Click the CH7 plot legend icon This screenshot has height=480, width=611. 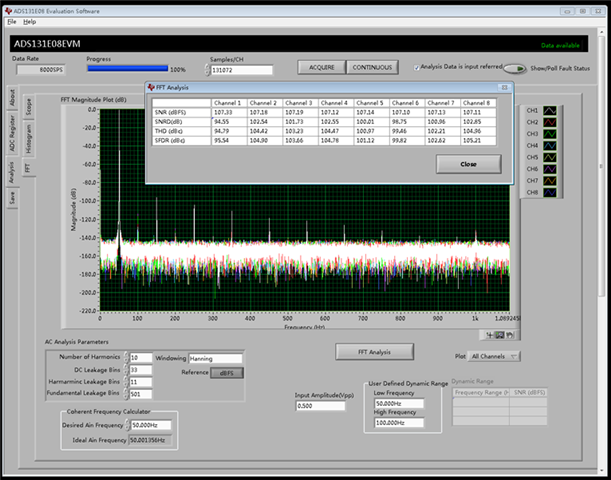coord(550,181)
